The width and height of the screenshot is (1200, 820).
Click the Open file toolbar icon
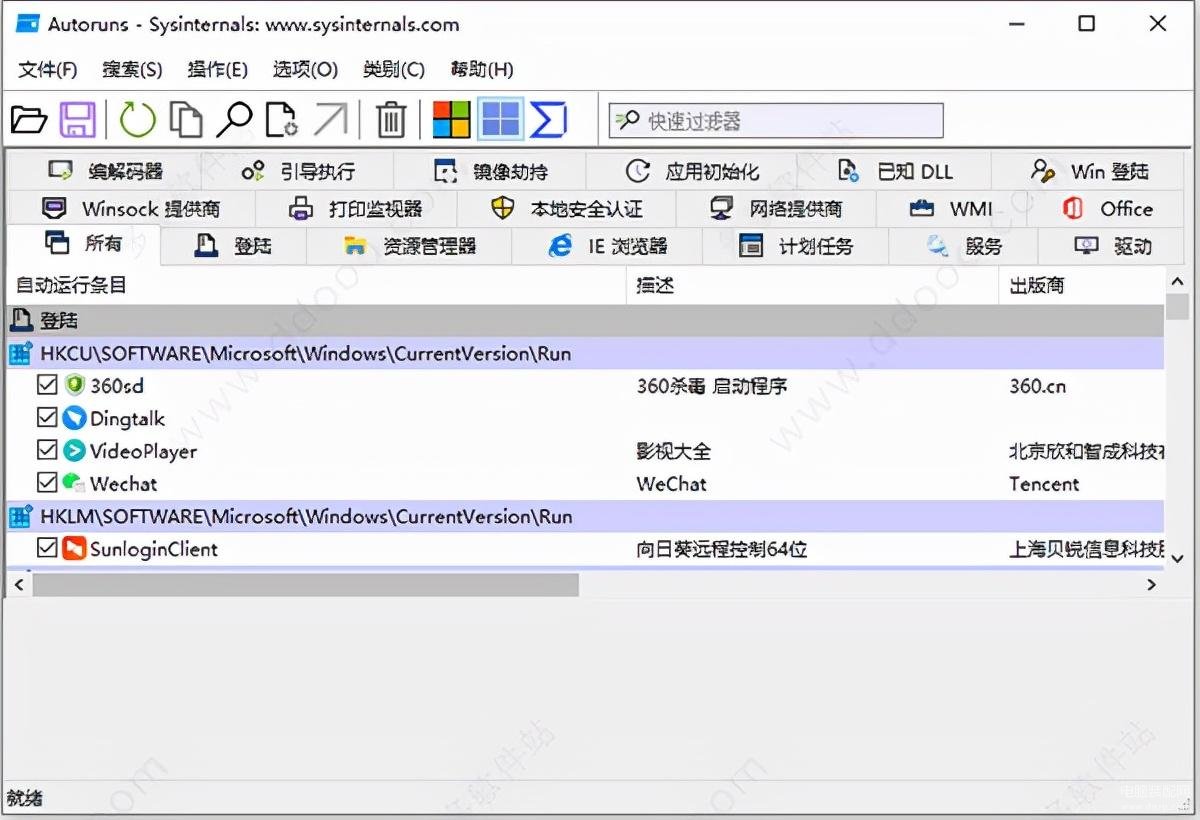click(x=28, y=120)
